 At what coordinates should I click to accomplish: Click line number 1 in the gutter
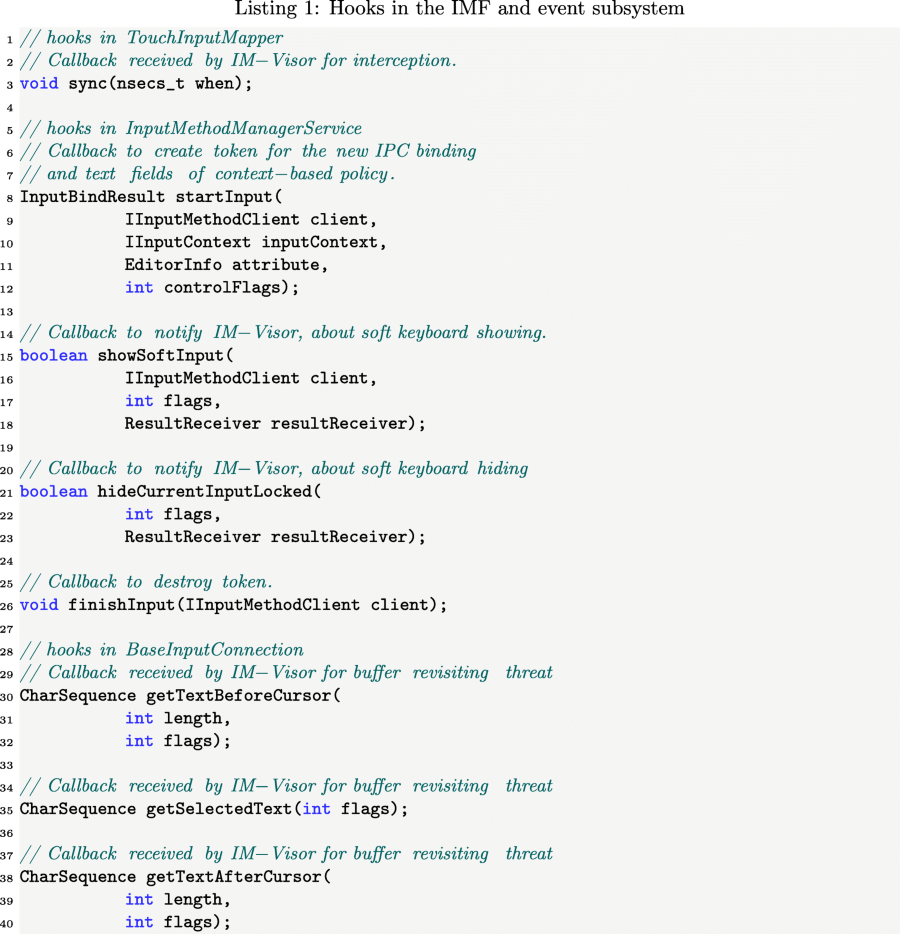click(x=8, y=38)
